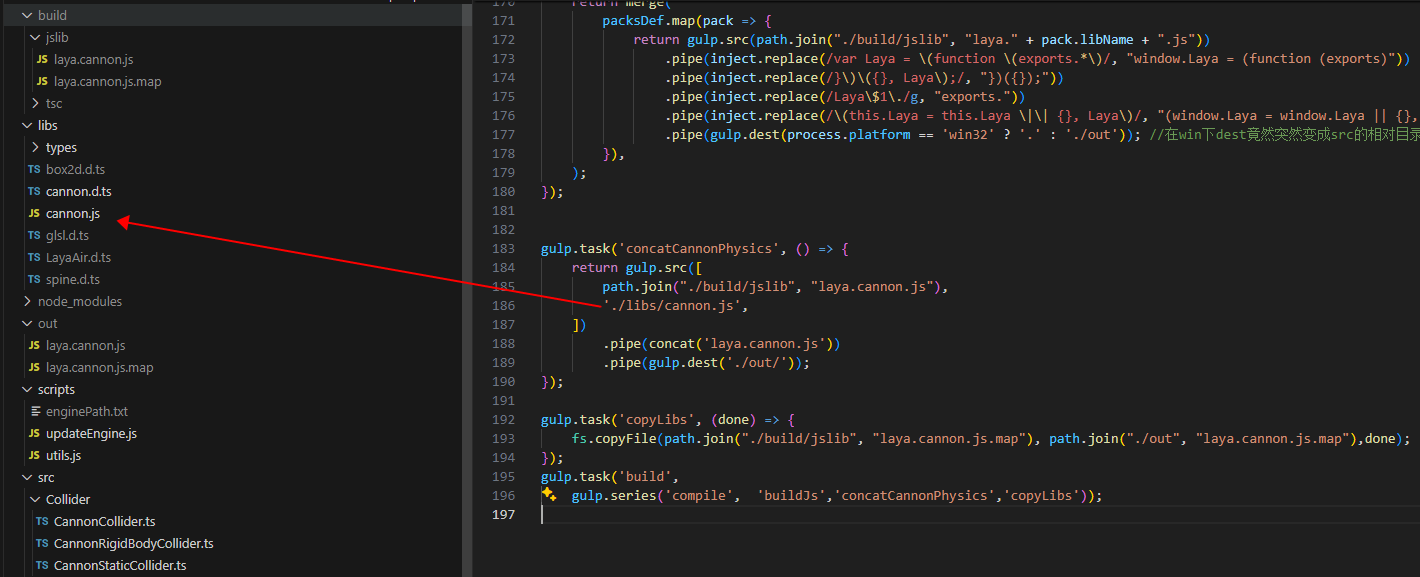
Task: Open glsl.d.ts from the libs folder
Action: [x=67, y=235]
